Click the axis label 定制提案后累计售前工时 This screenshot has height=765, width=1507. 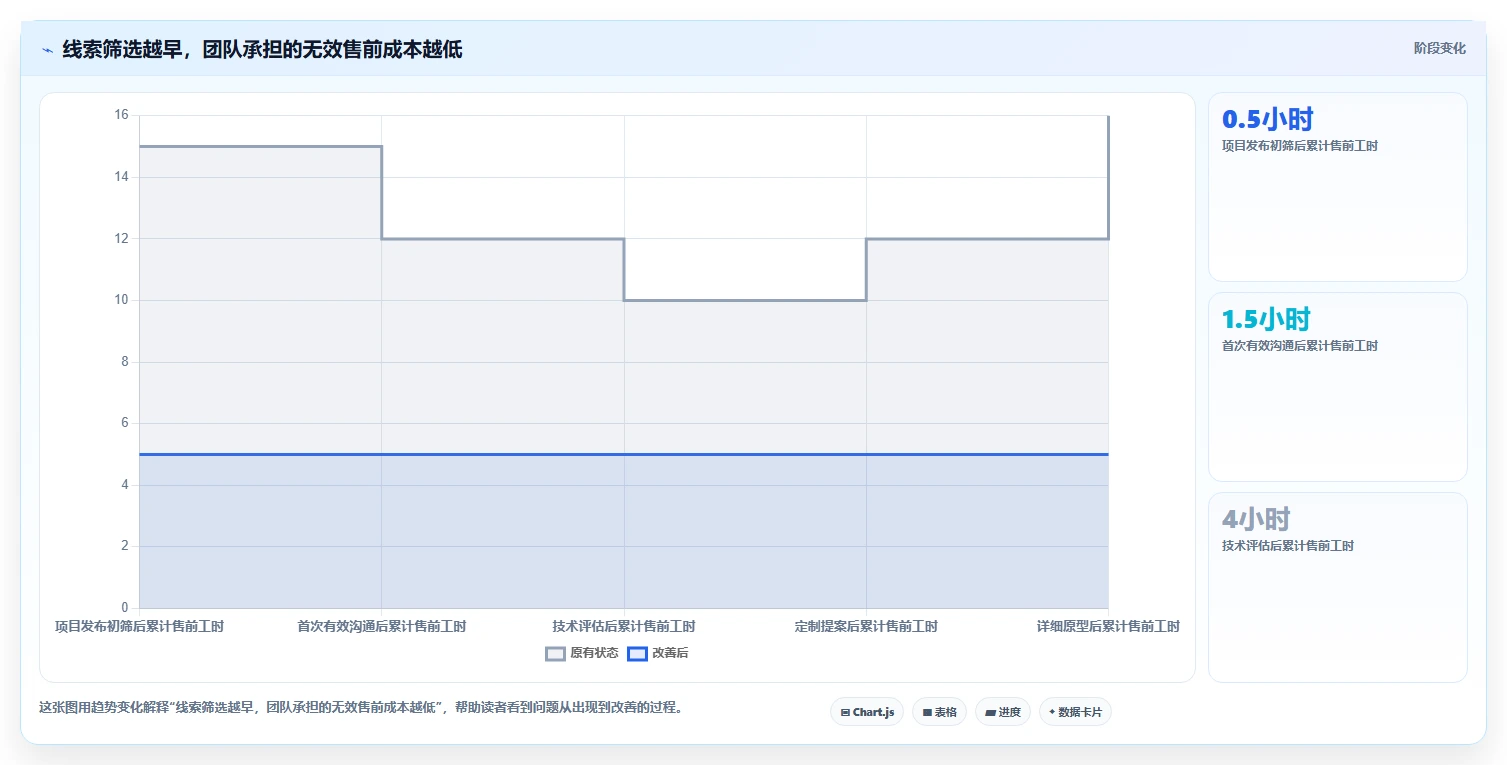pyautogui.click(x=866, y=627)
